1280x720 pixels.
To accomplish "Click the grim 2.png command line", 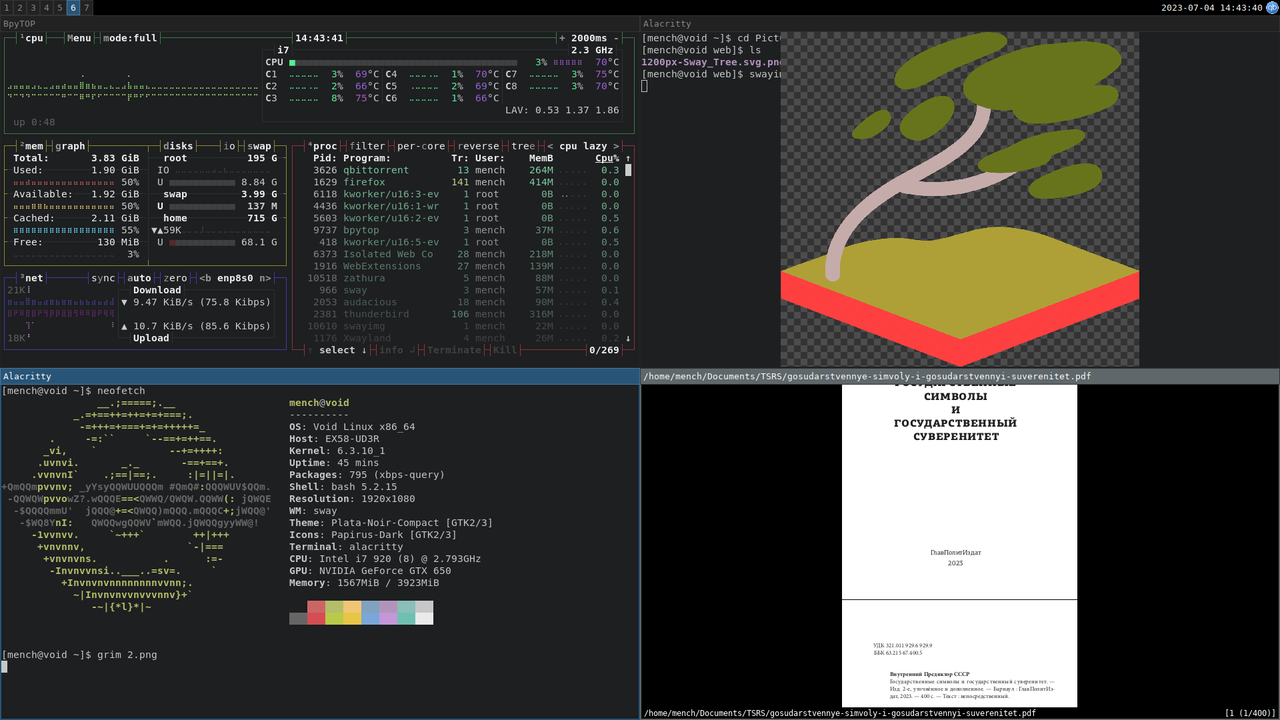I will coord(80,655).
